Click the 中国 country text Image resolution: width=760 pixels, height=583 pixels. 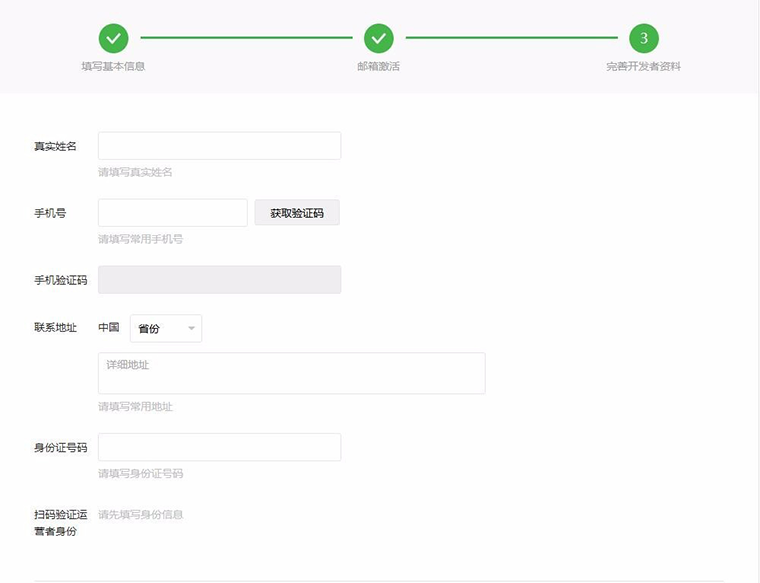click(109, 328)
